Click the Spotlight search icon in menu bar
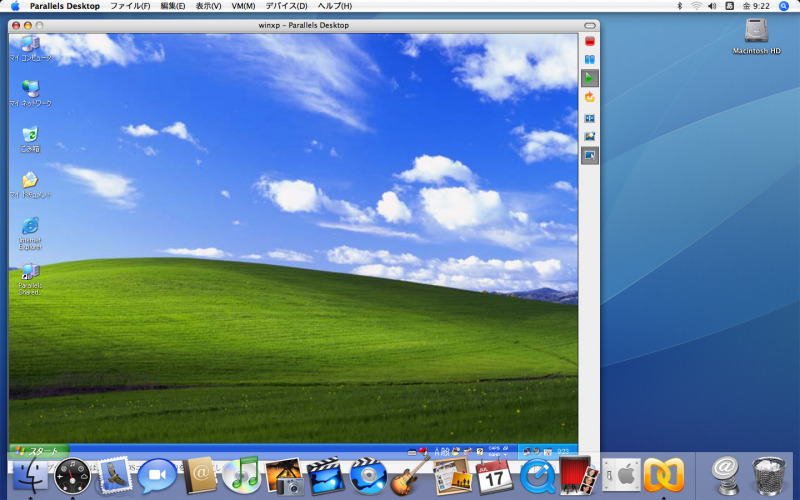800x500 pixels. [784, 6]
